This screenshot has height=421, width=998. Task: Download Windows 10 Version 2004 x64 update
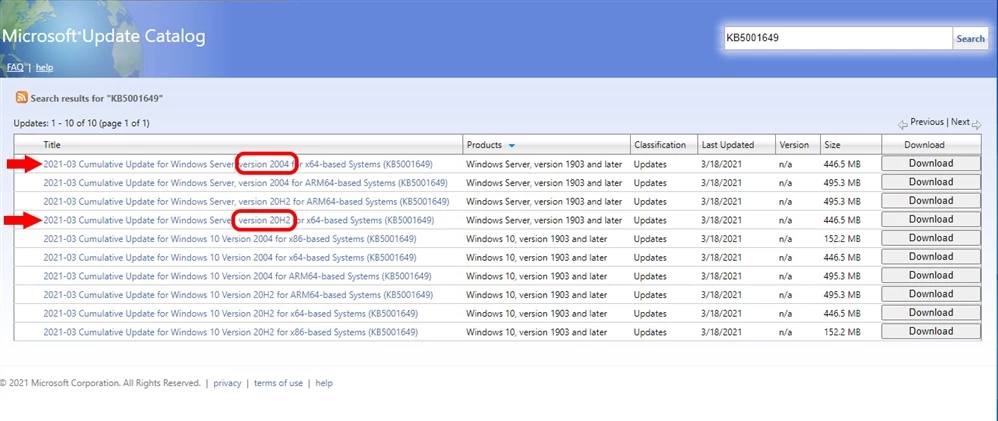(x=931, y=257)
